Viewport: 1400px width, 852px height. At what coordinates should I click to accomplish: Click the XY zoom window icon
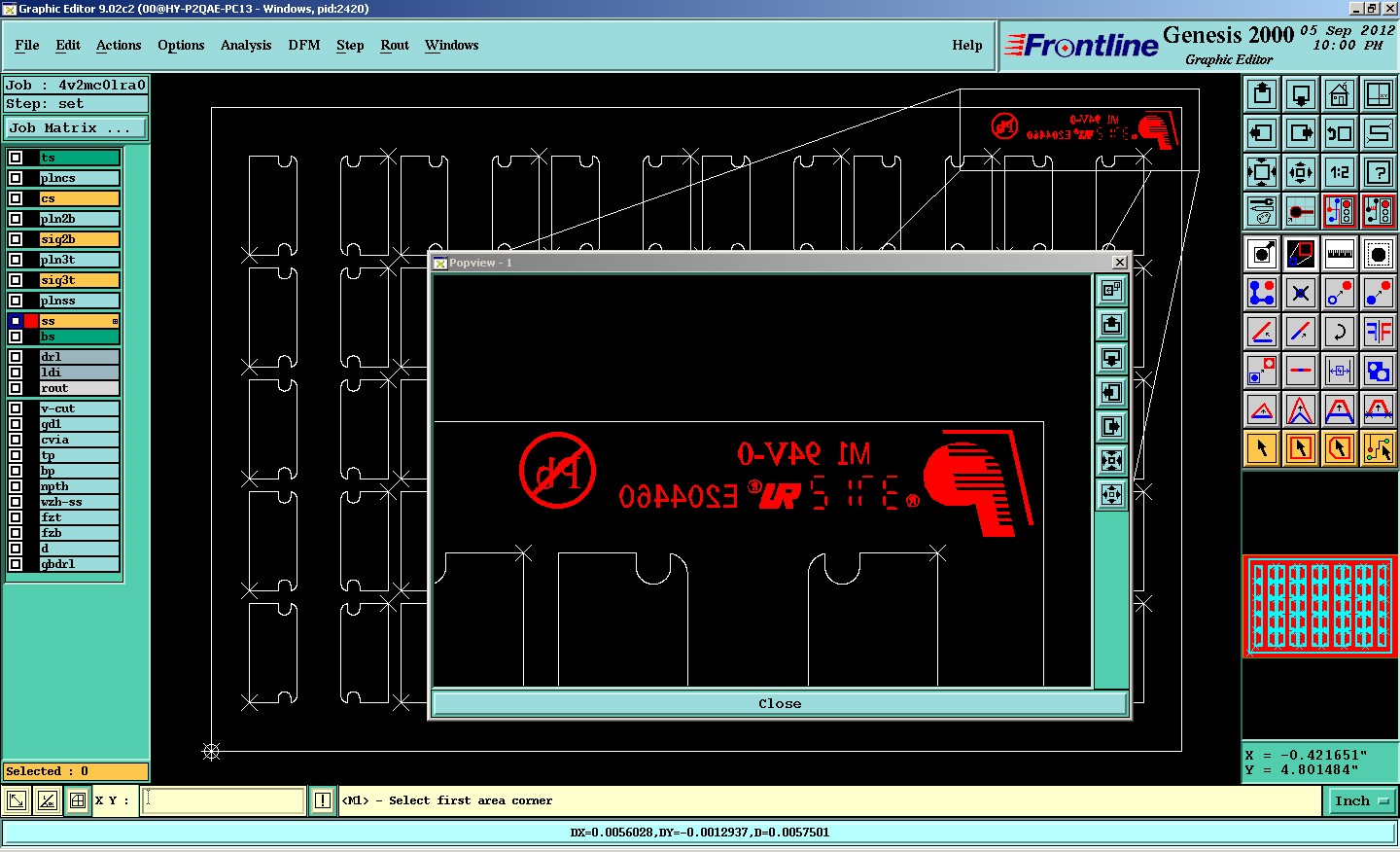click(x=1379, y=94)
